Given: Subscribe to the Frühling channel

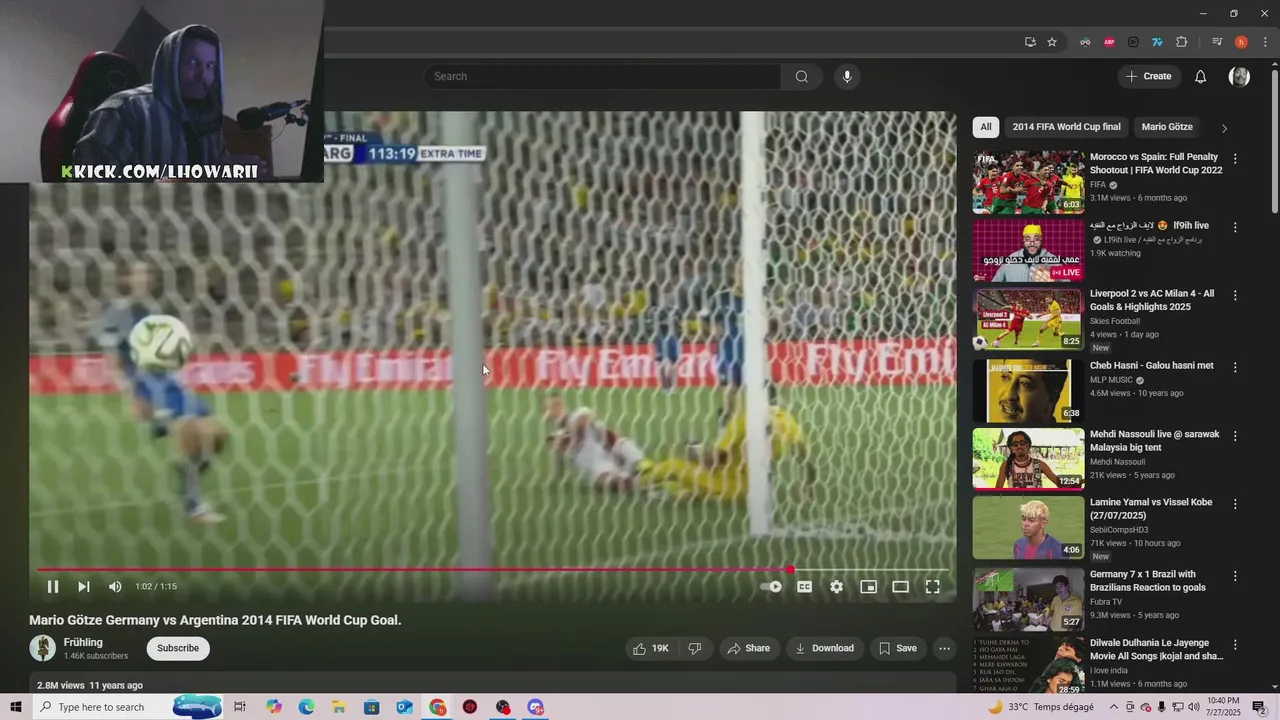Looking at the screenshot, I should click(x=178, y=648).
